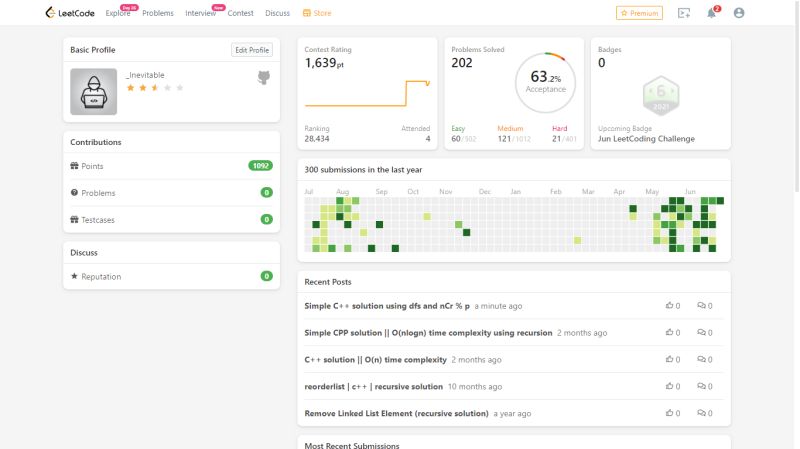Open the Explore menu item

pos(118,13)
